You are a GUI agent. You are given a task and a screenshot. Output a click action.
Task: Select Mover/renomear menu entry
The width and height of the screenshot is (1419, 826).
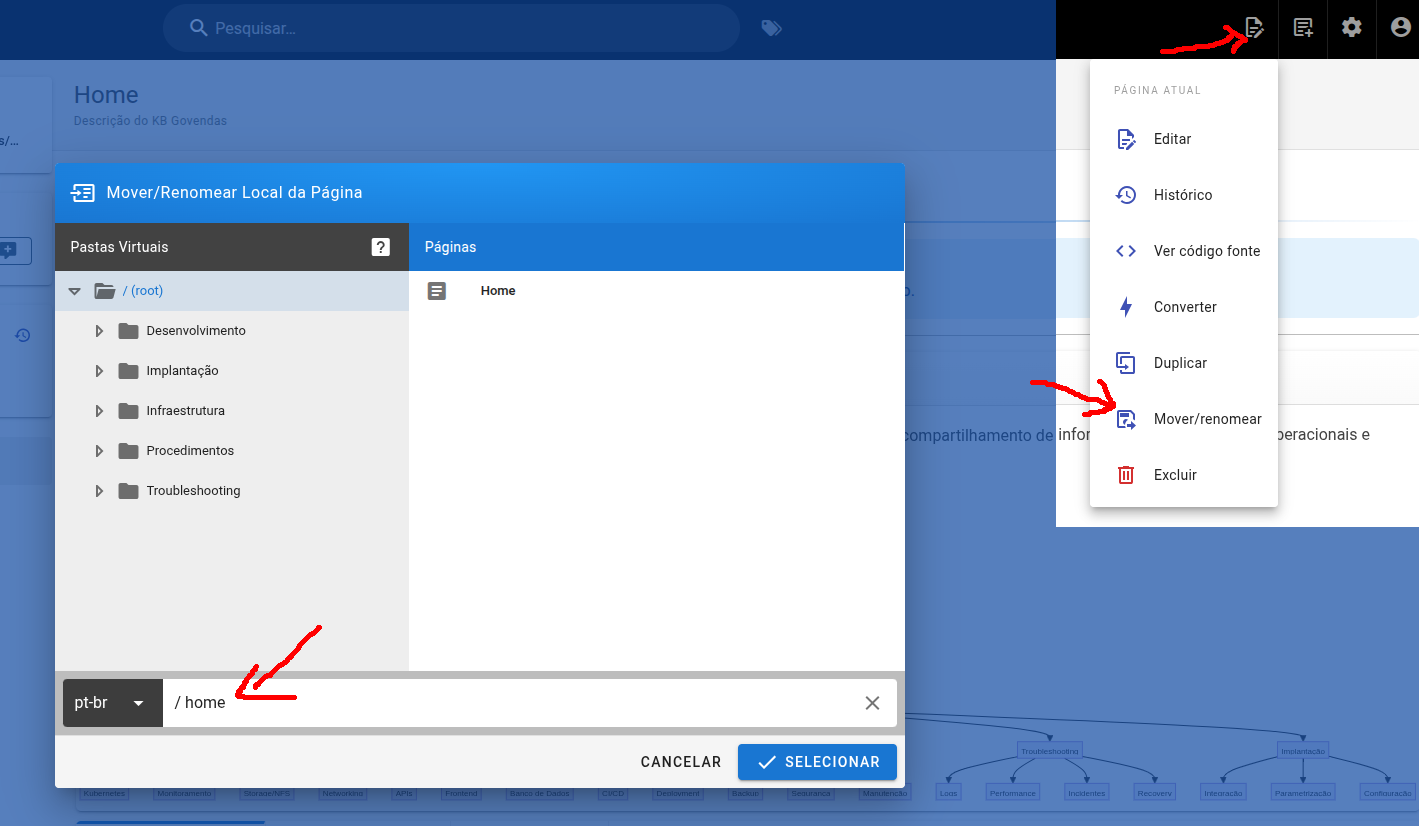pyautogui.click(x=1207, y=419)
